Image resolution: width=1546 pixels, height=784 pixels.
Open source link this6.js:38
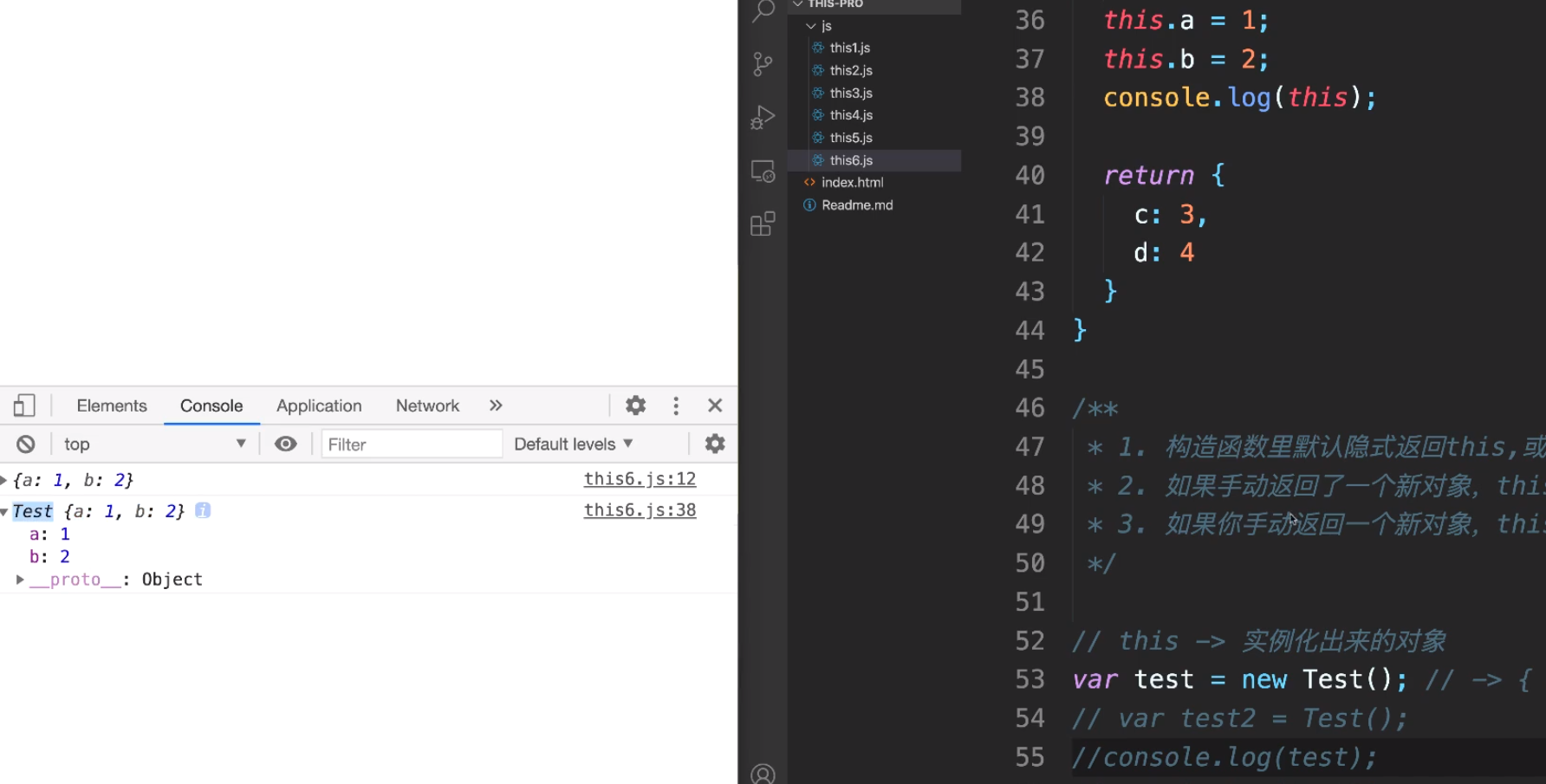pyautogui.click(x=640, y=510)
